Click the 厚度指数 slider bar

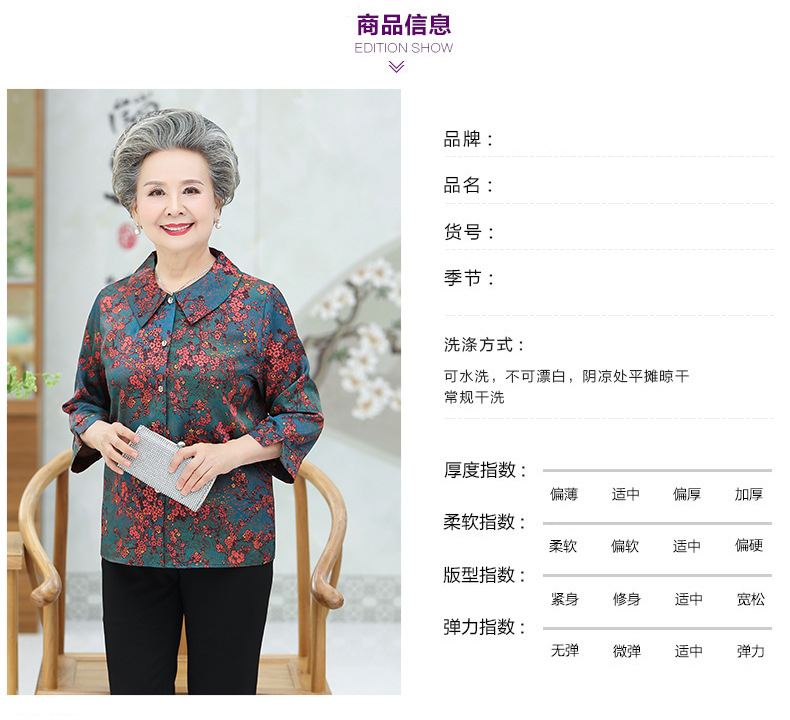(657, 471)
